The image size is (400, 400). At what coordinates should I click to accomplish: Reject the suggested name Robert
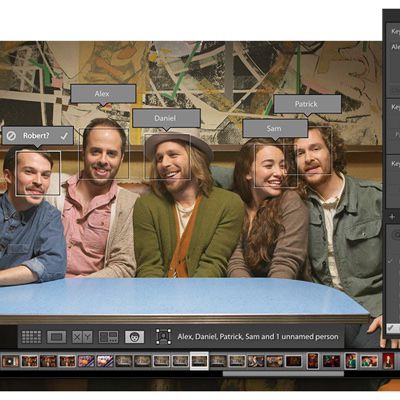click(x=11, y=136)
